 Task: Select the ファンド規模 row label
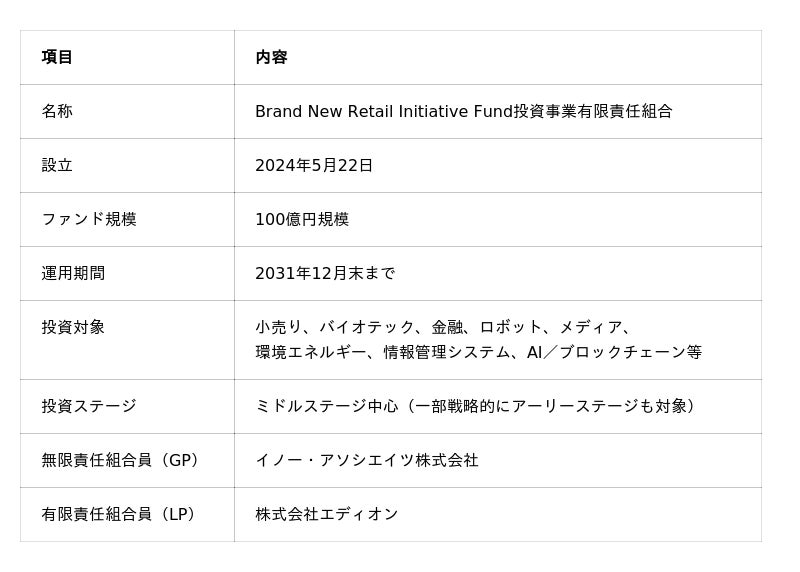click(x=89, y=219)
